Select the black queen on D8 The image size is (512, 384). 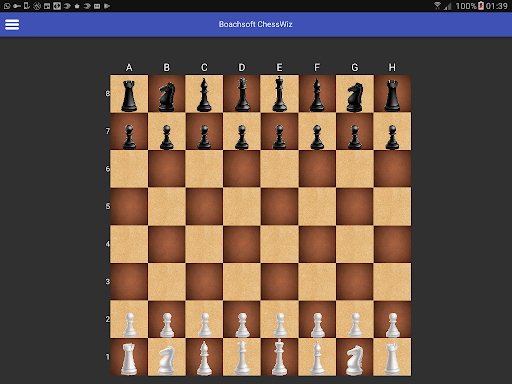click(242, 94)
